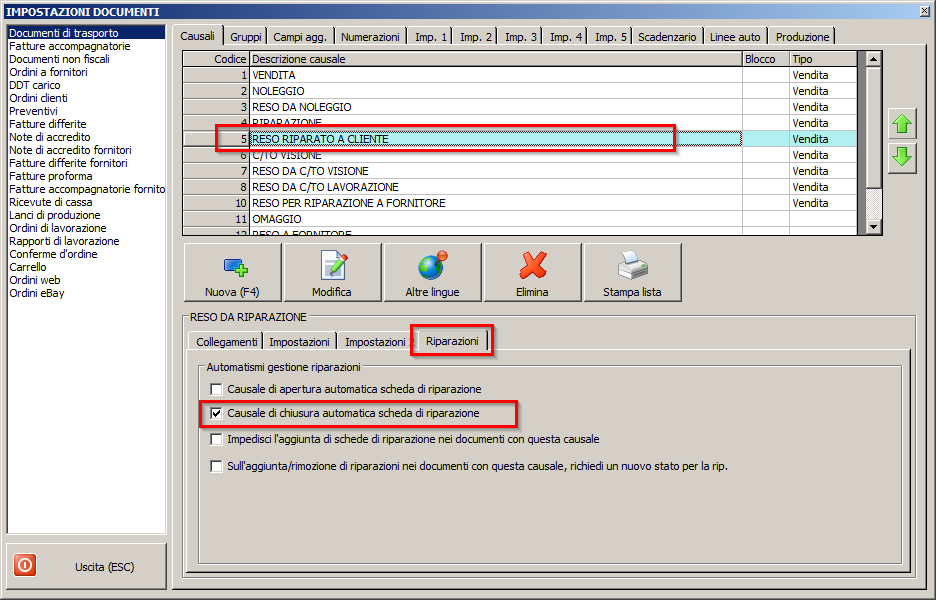Viewport: 936px width, 600px height.
Task: Enable Causale di apertura automatica checkbox
Action: (x=216, y=389)
